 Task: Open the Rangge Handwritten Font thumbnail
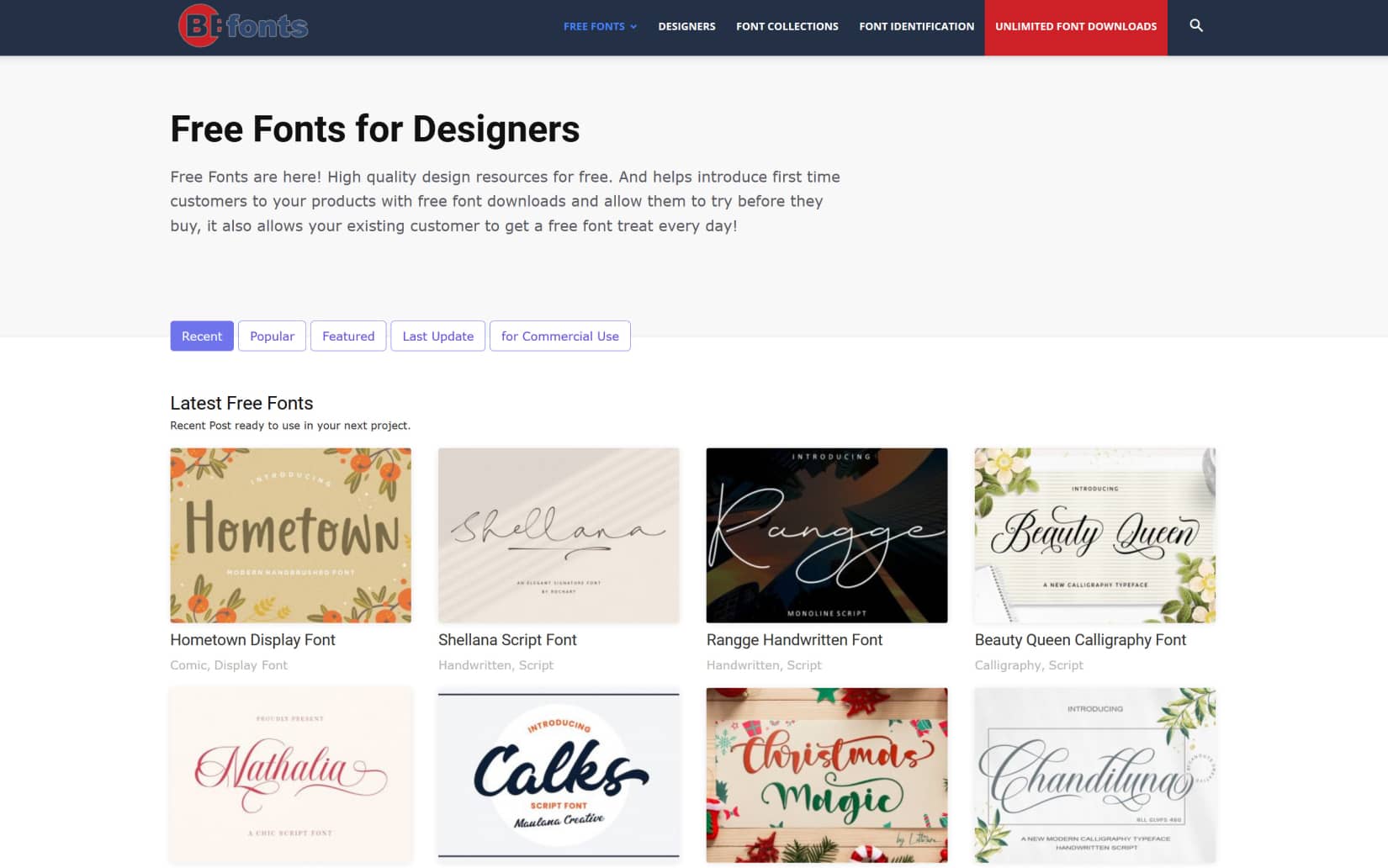(x=827, y=535)
